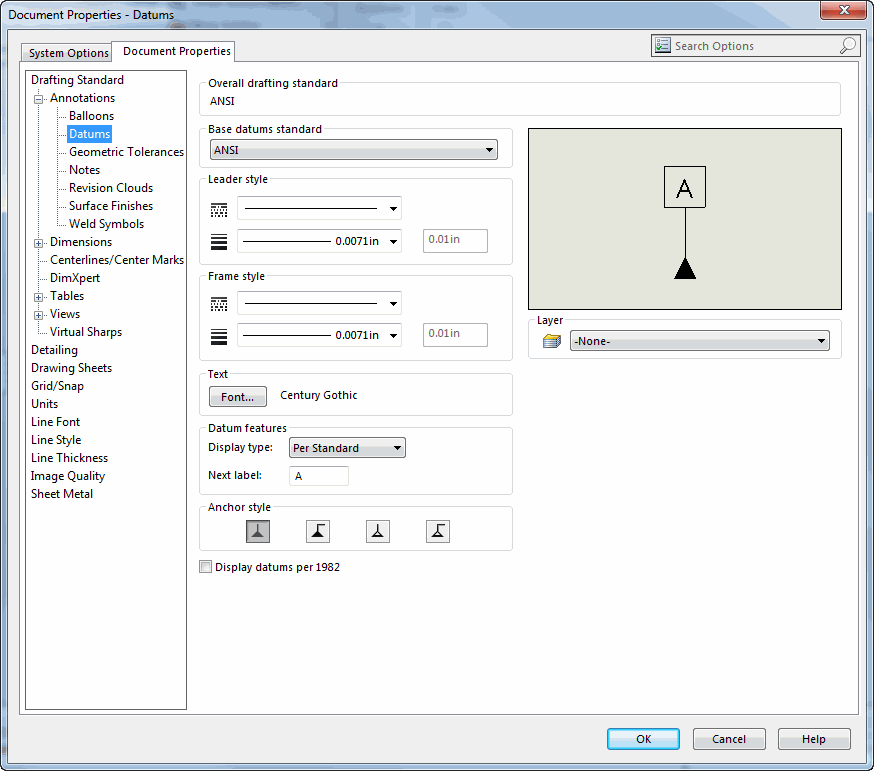Open the Frame line thickness dropdown
The height and width of the screenshot is (771, 874).
(x=319, y=335)
